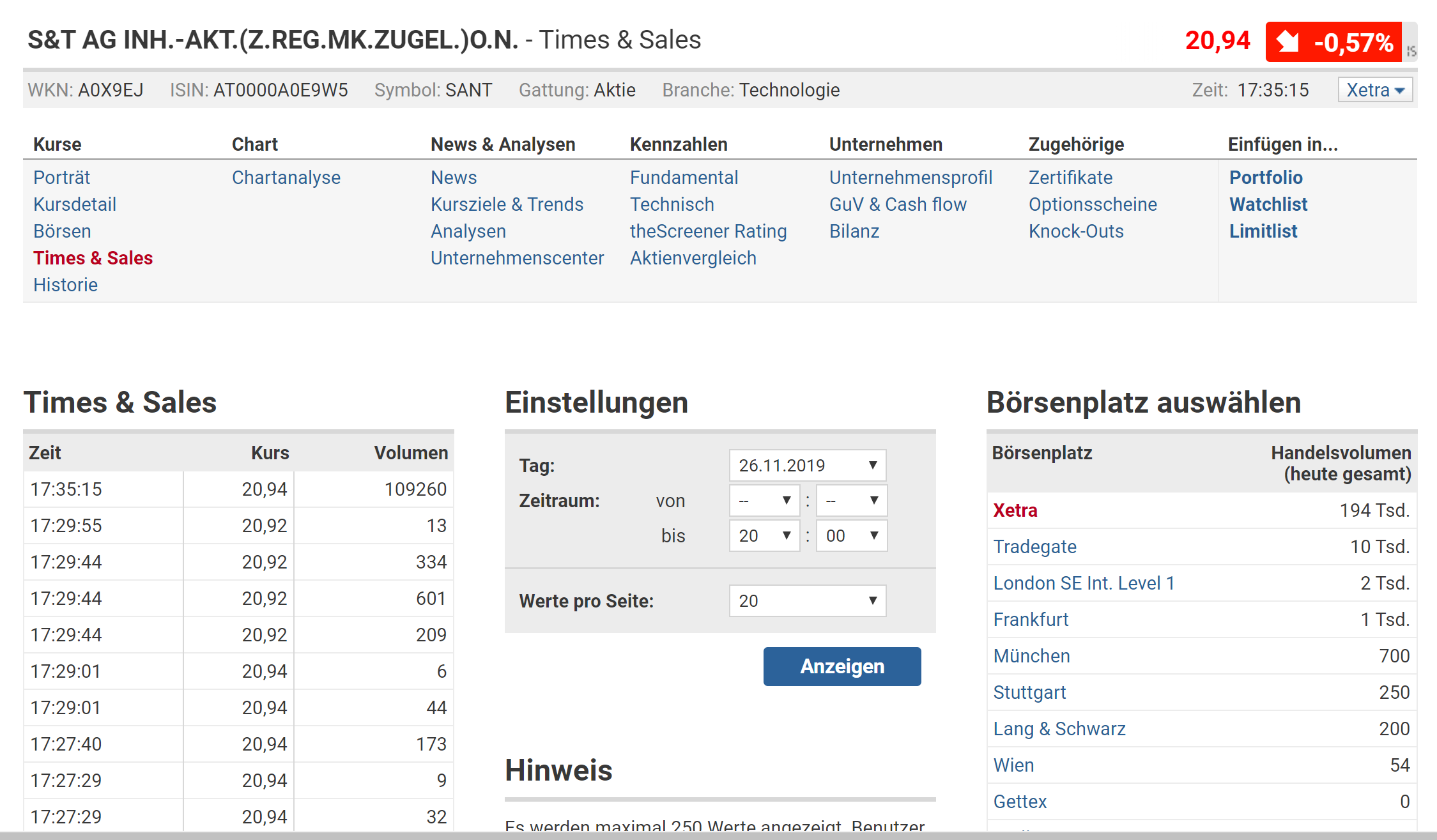1437x840 pixels.
Task: Select Lang & Schwarz exchange
Action: 1059,729
